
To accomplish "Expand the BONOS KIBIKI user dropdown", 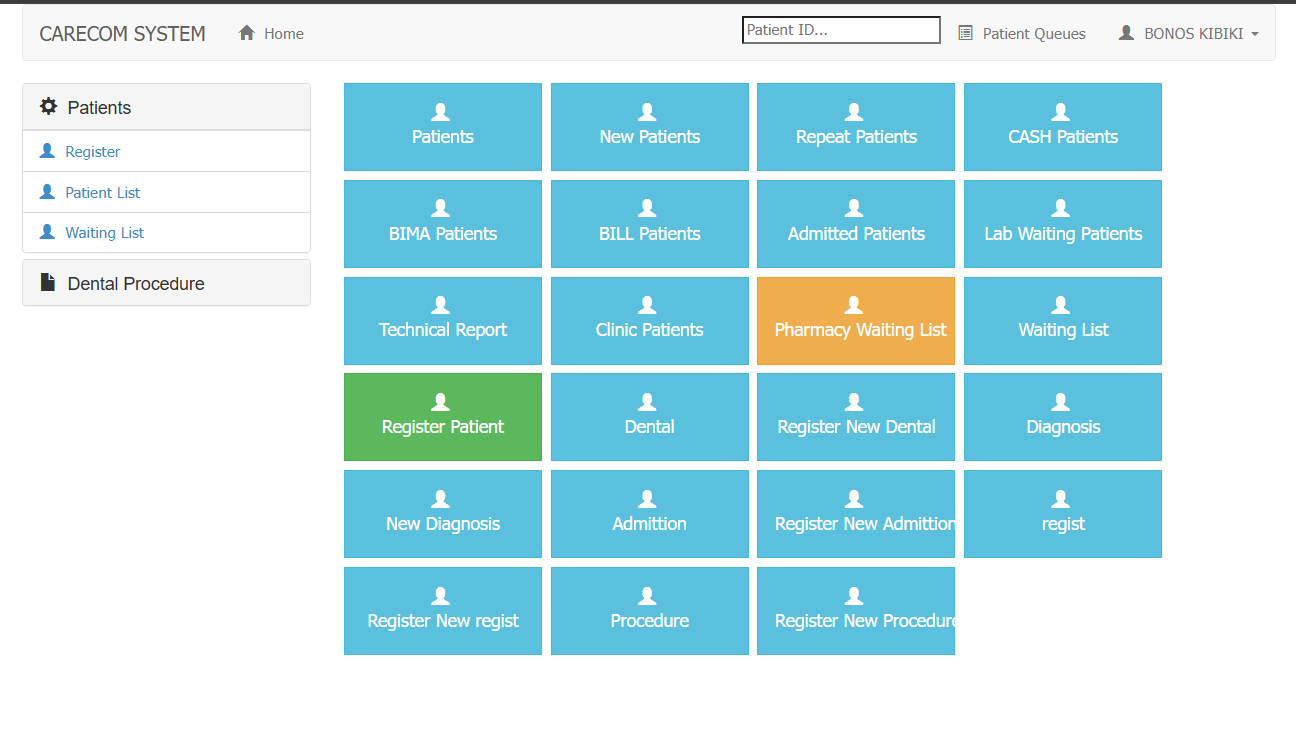I will (1190, 32).
